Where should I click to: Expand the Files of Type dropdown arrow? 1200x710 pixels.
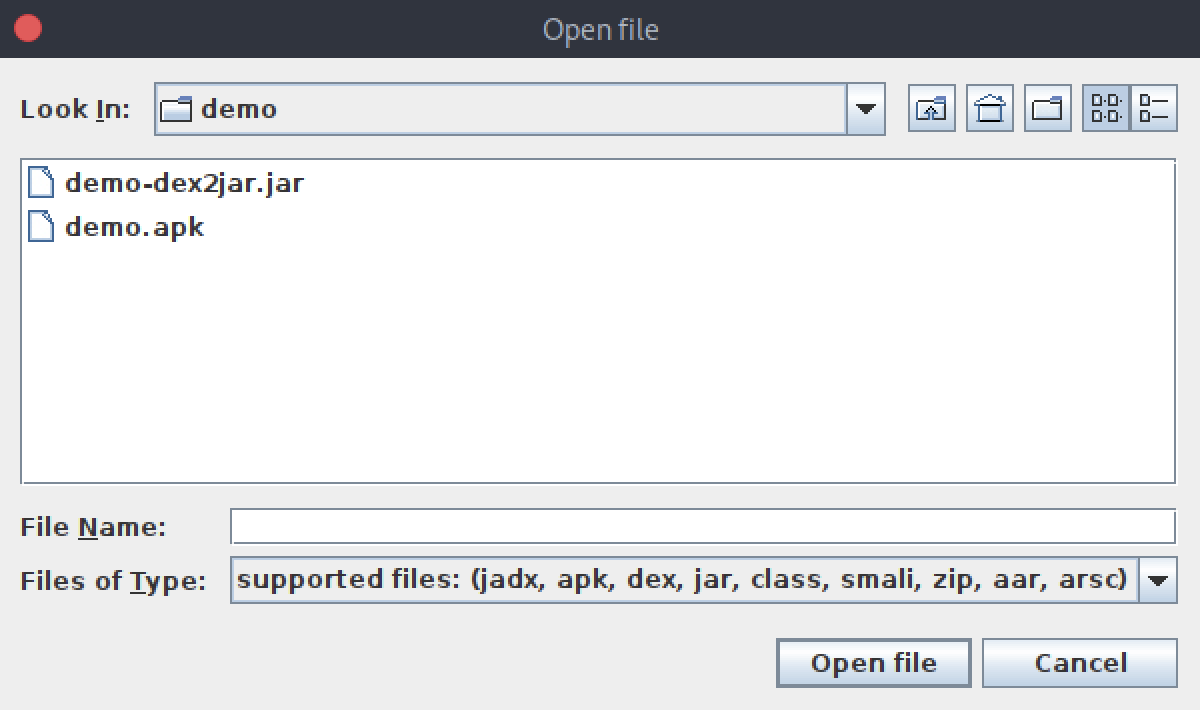pyautogui.click(x=1158, y=580)
